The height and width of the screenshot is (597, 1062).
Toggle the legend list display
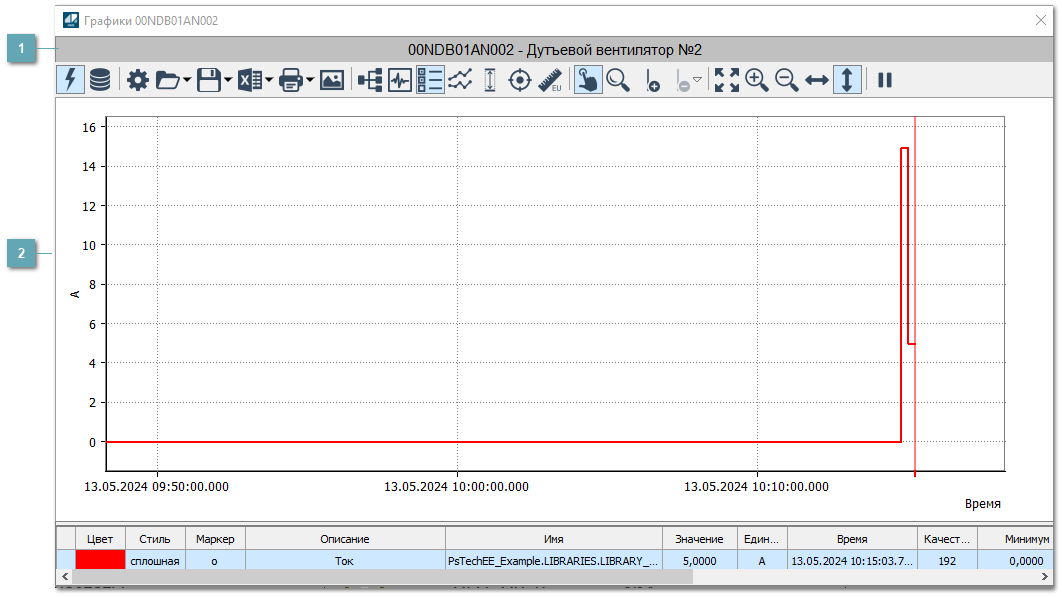[430, 81]
